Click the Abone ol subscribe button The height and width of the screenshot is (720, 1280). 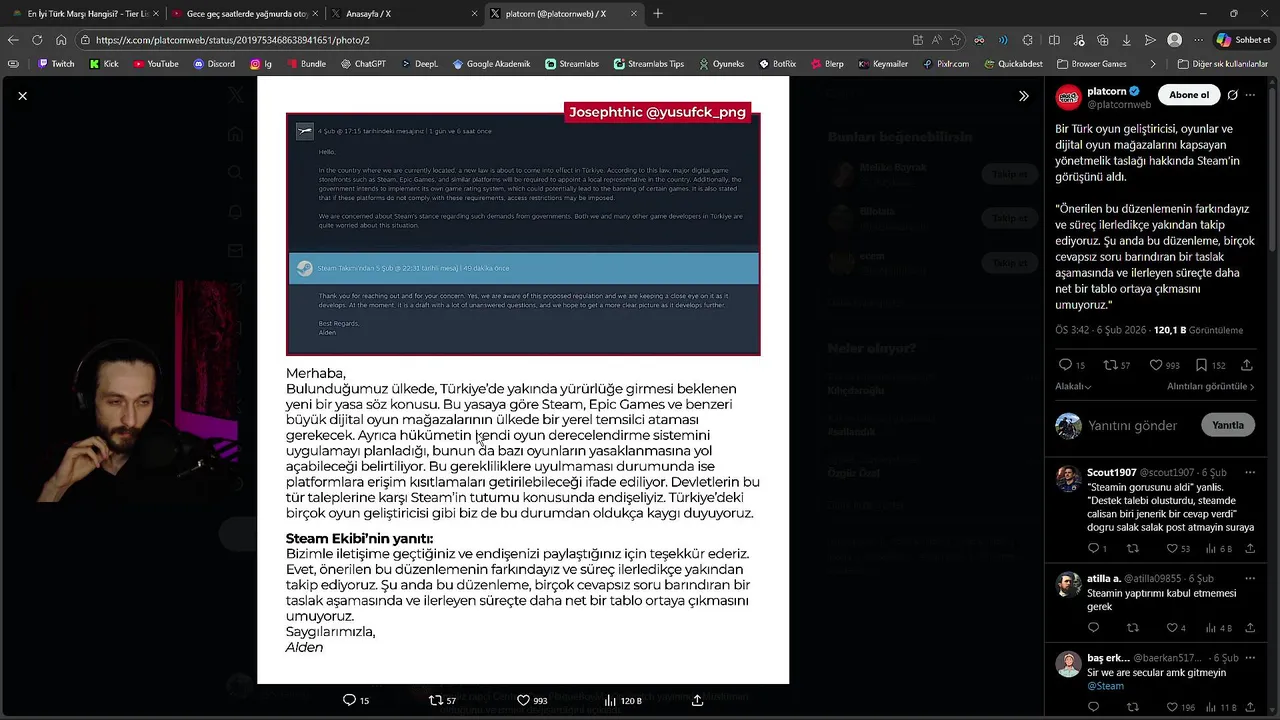[1189, 95]
